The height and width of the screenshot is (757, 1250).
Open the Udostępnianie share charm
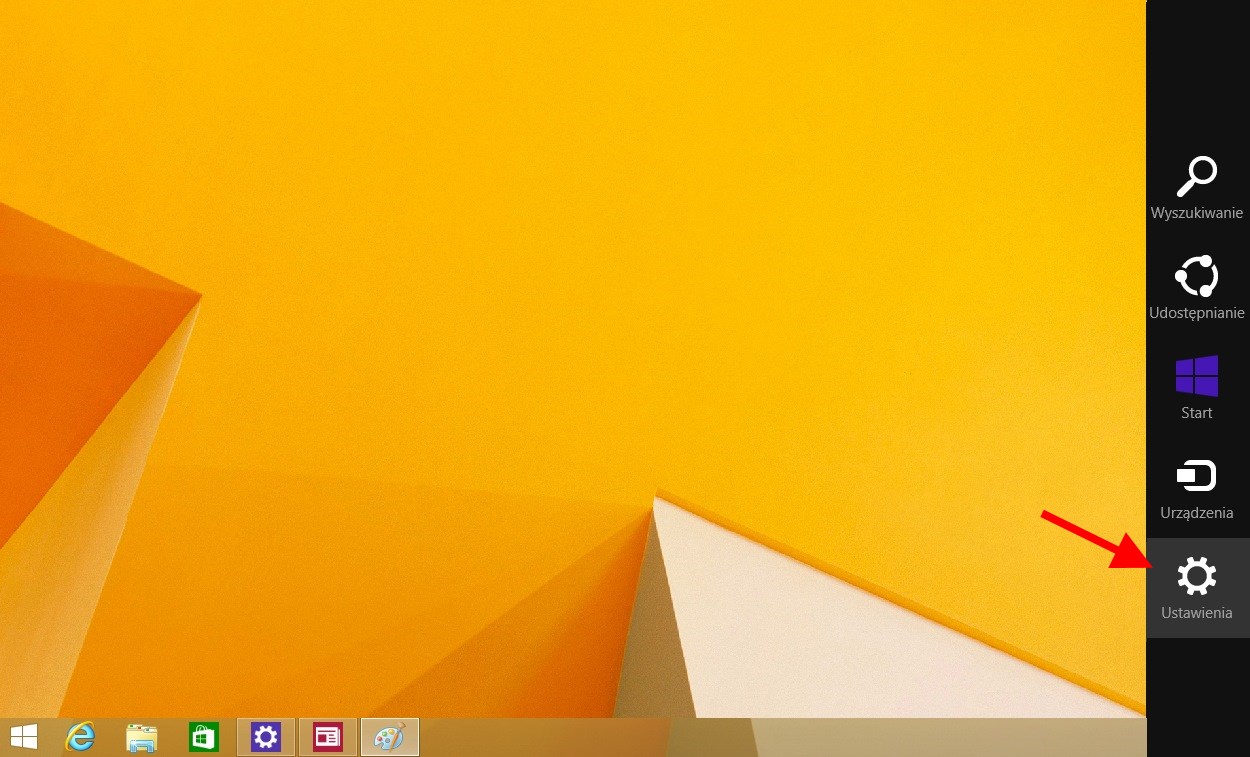click(1197, 287)
